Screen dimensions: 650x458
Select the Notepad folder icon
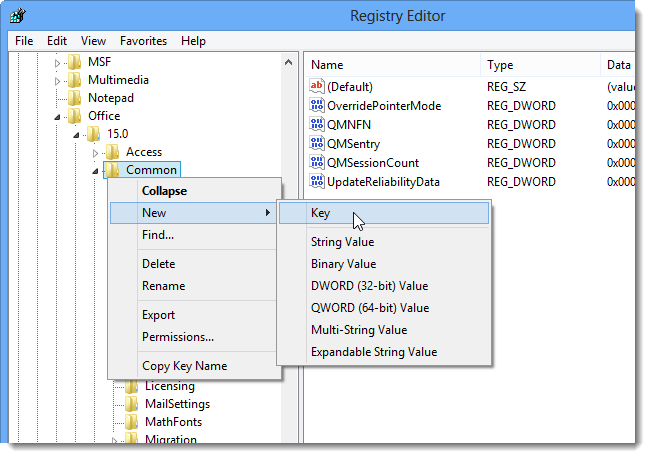74,98
